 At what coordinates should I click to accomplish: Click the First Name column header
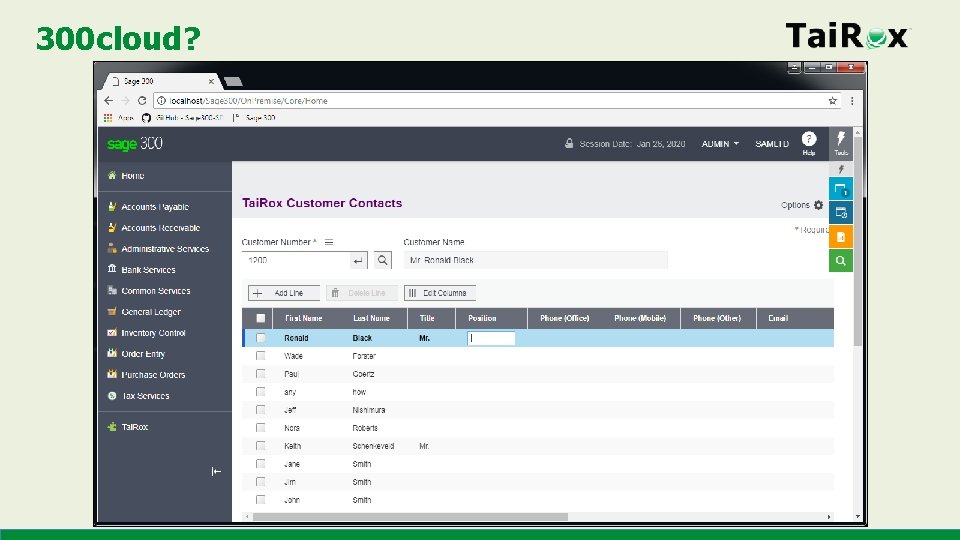pyautogui.click(x=303, y=318)
